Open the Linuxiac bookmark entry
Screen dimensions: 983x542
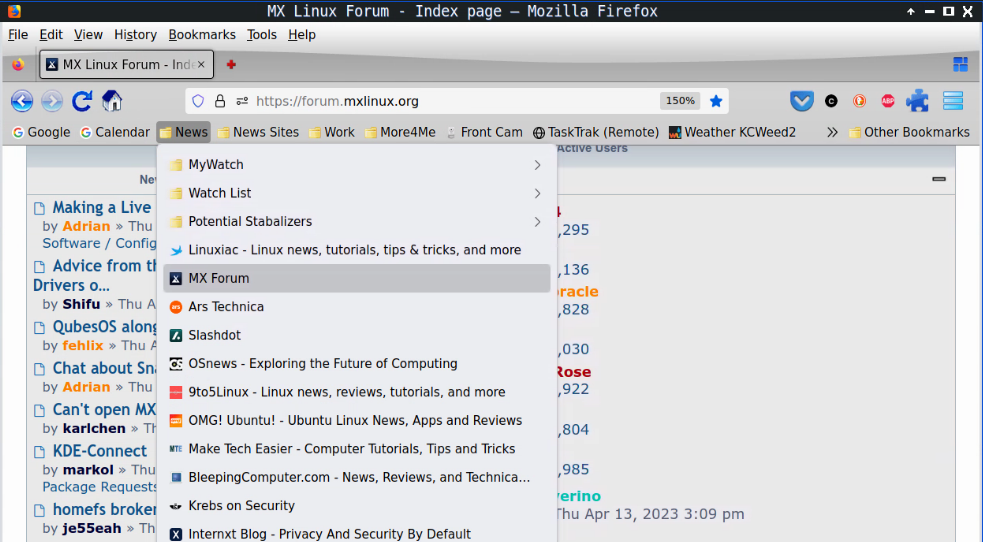[357, 250]
